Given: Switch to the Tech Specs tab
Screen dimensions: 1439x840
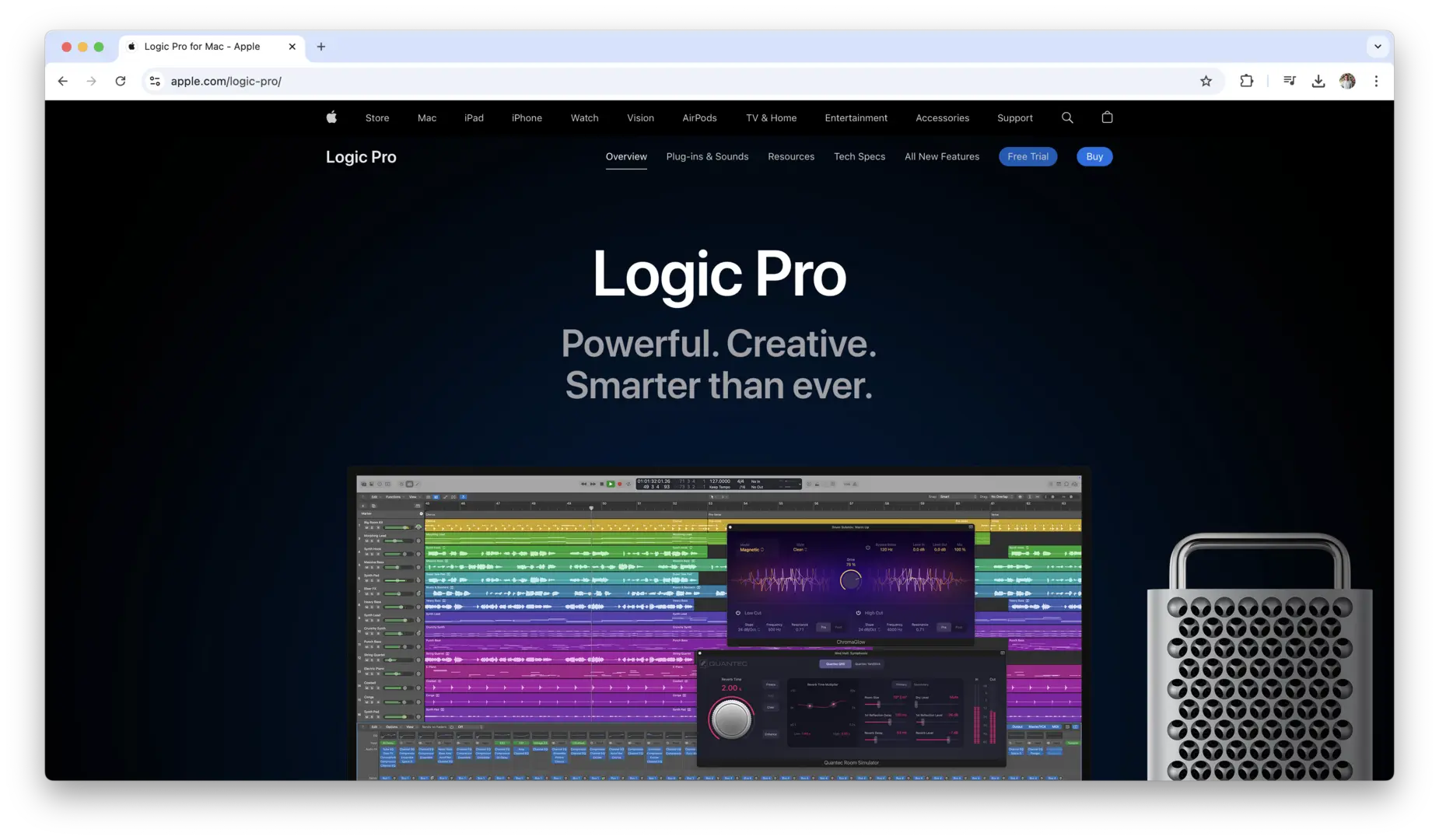Looking at the screenshot, I should tap(860, 156).
